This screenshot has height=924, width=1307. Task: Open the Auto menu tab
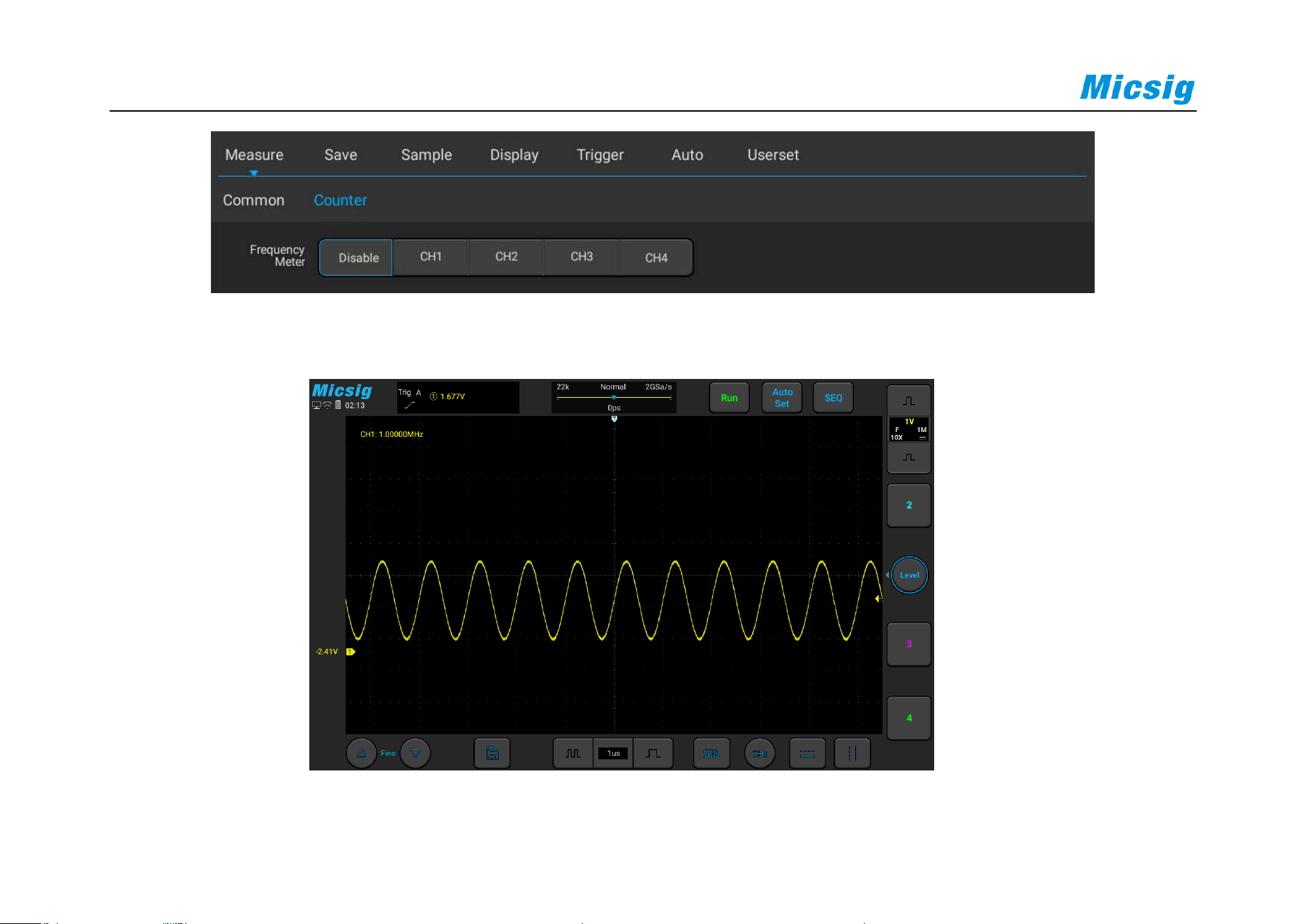point(688,155)
